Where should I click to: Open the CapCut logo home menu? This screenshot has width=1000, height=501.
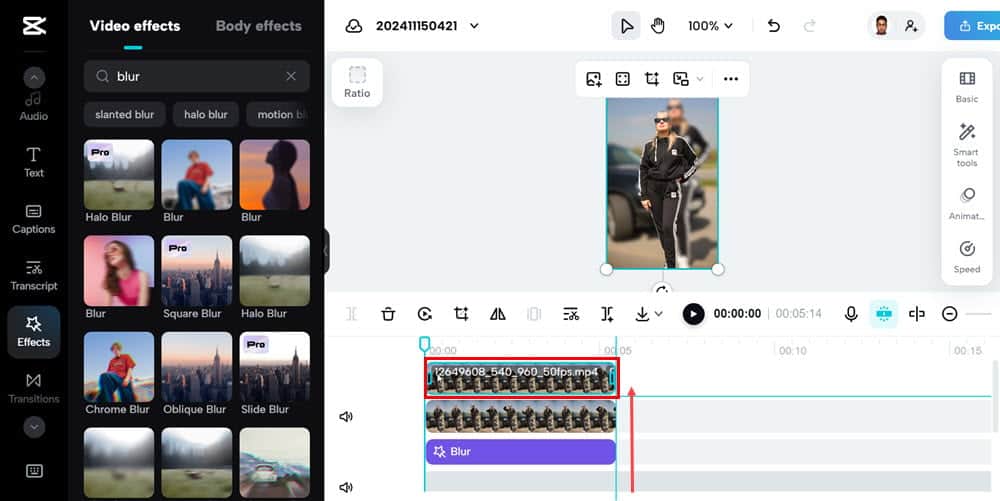pyautogui.click(x=34, y=25)
